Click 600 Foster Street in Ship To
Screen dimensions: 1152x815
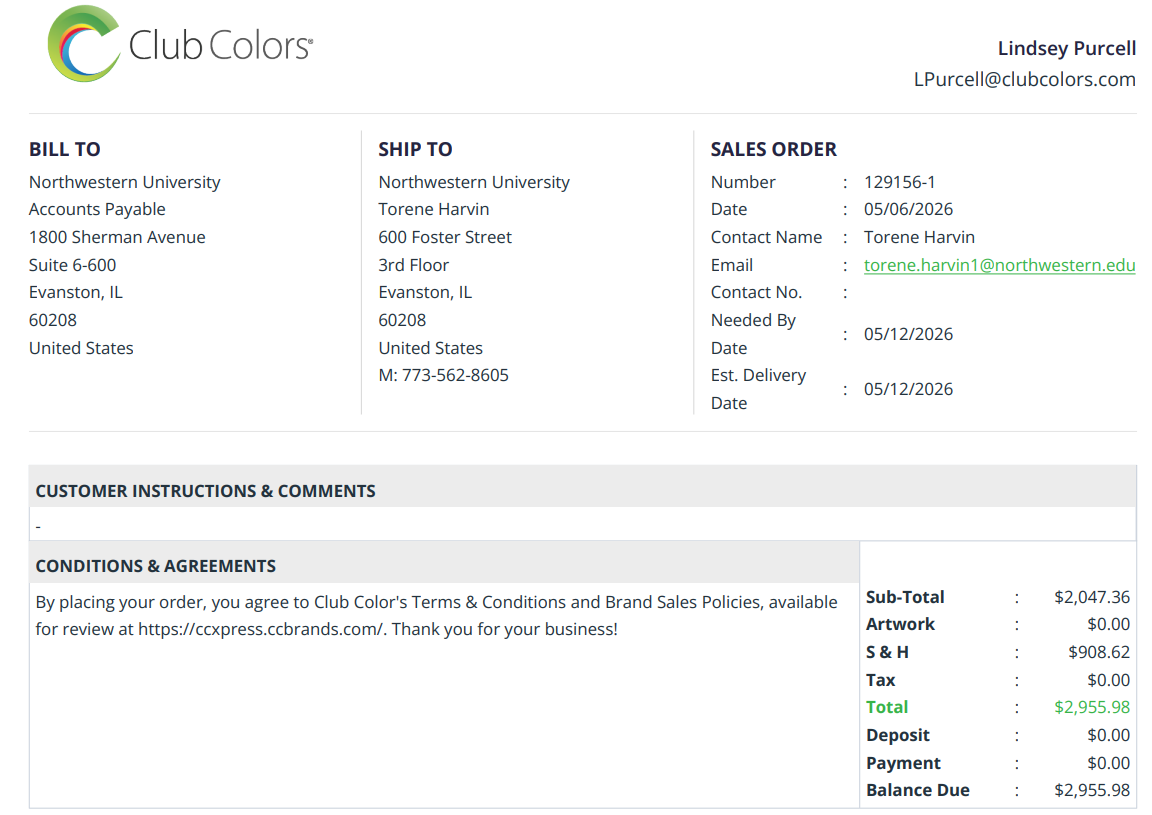coord(444,237)
